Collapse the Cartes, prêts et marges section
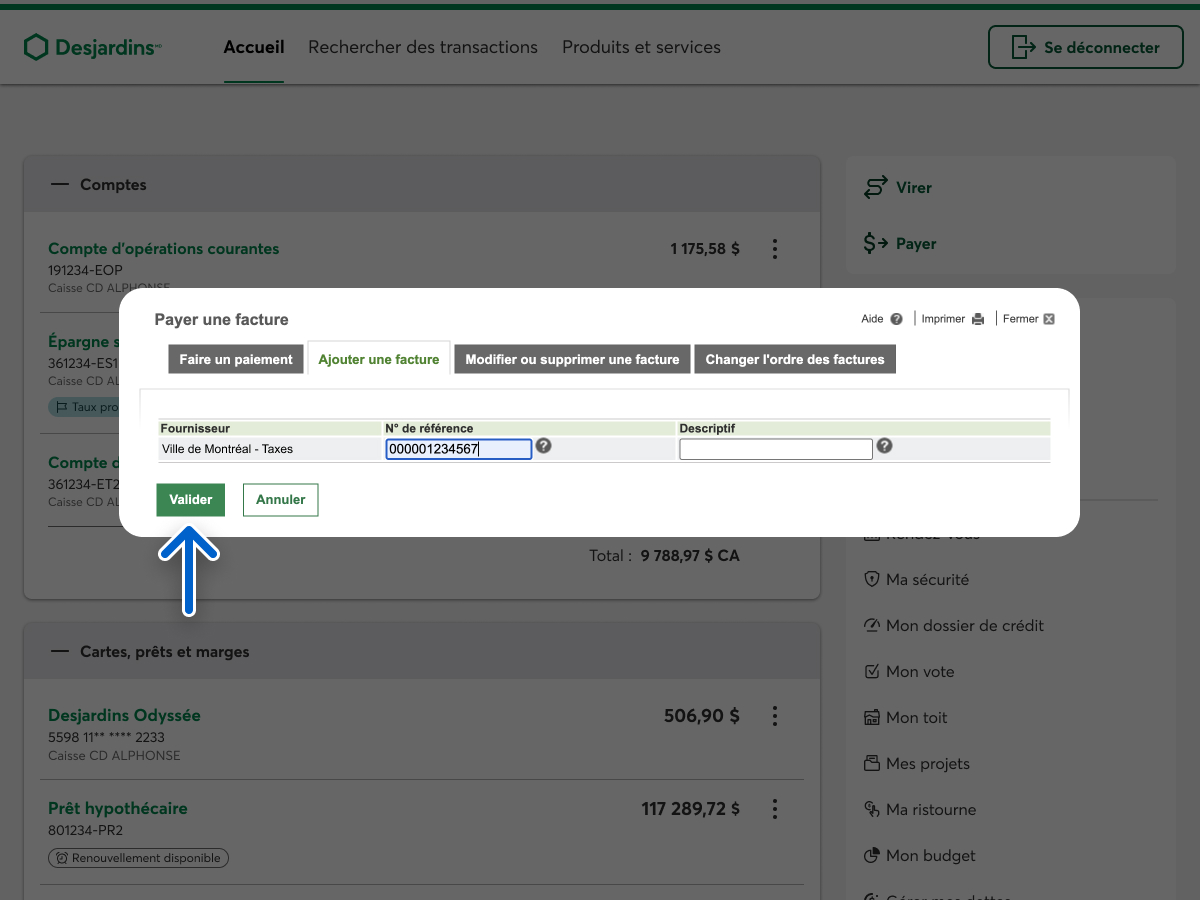The height and width of the screenshot is (900, 1200). click(60, 652)
